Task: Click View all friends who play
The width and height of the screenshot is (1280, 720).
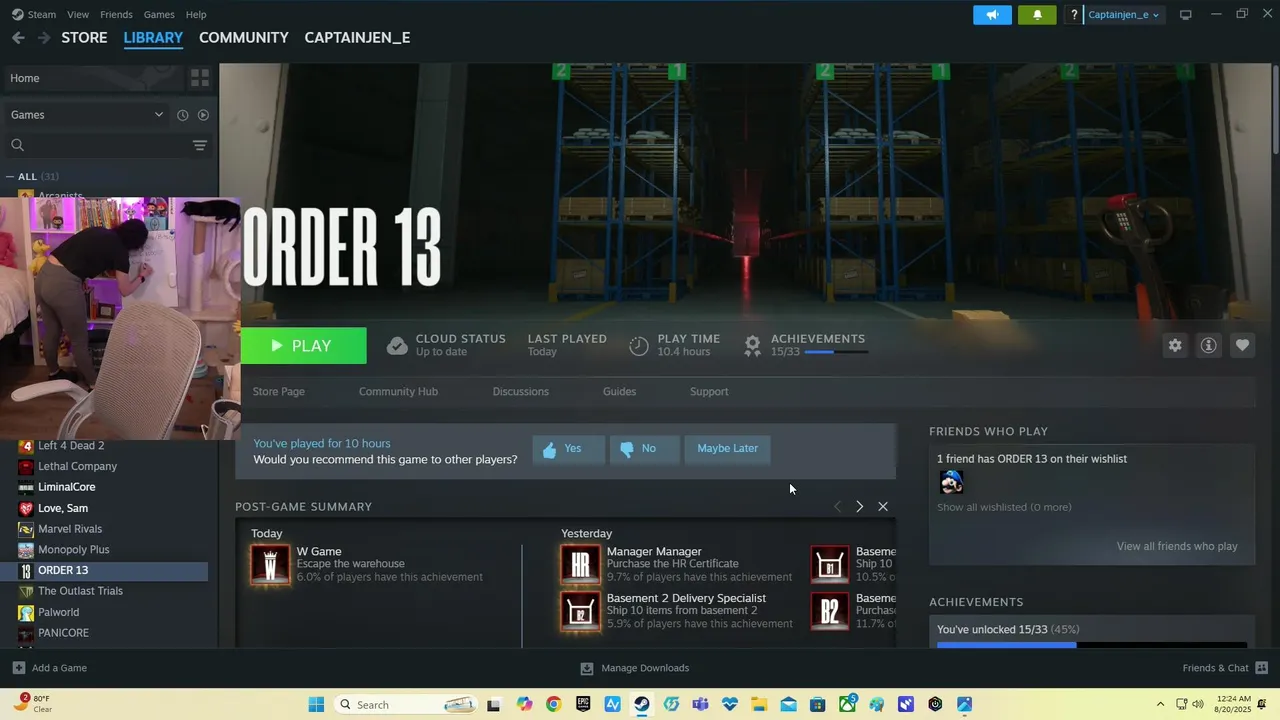Action: point(1177,547)
